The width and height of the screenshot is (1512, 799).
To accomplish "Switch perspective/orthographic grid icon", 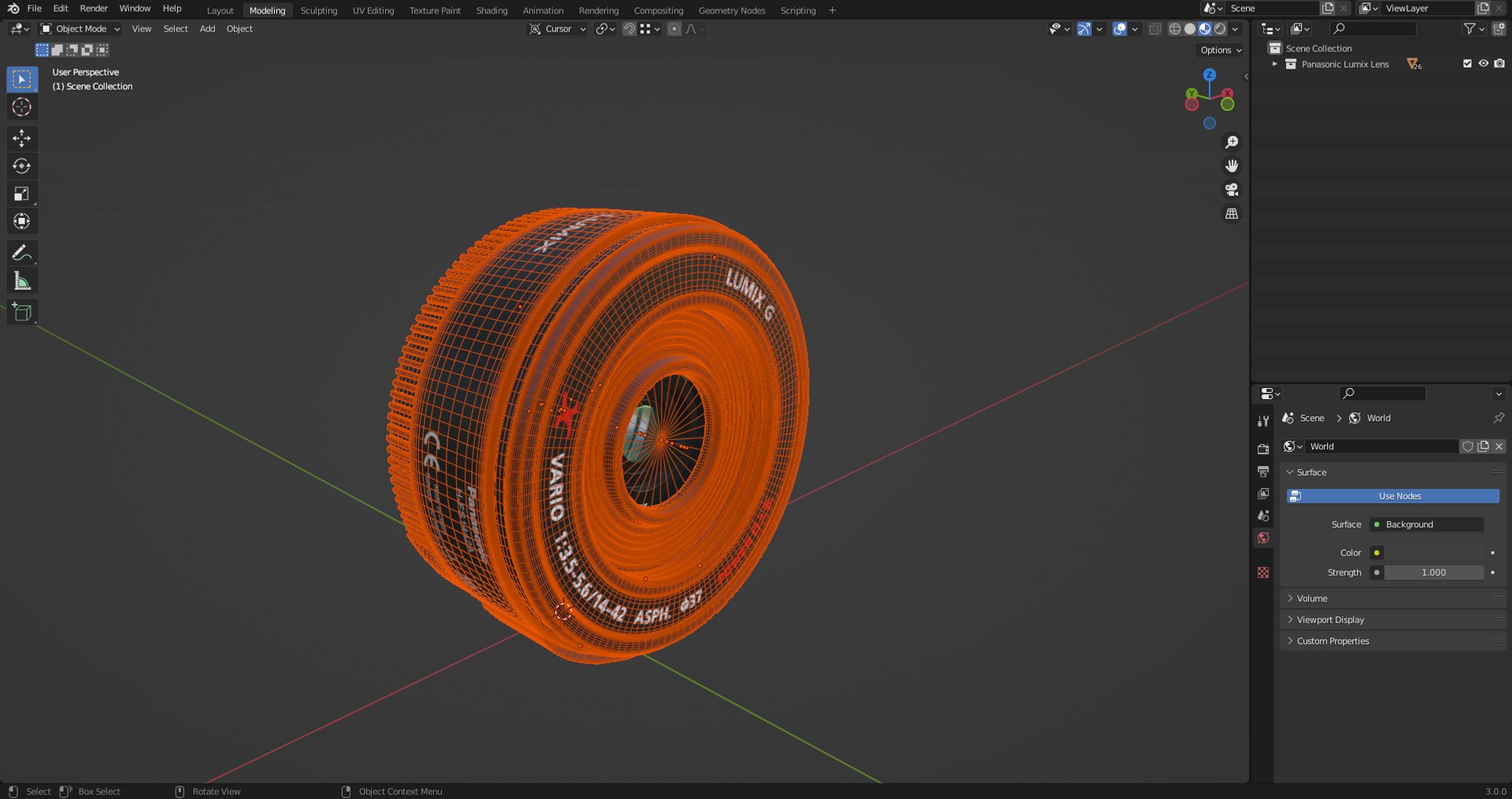I will (x=1232, y=214).
